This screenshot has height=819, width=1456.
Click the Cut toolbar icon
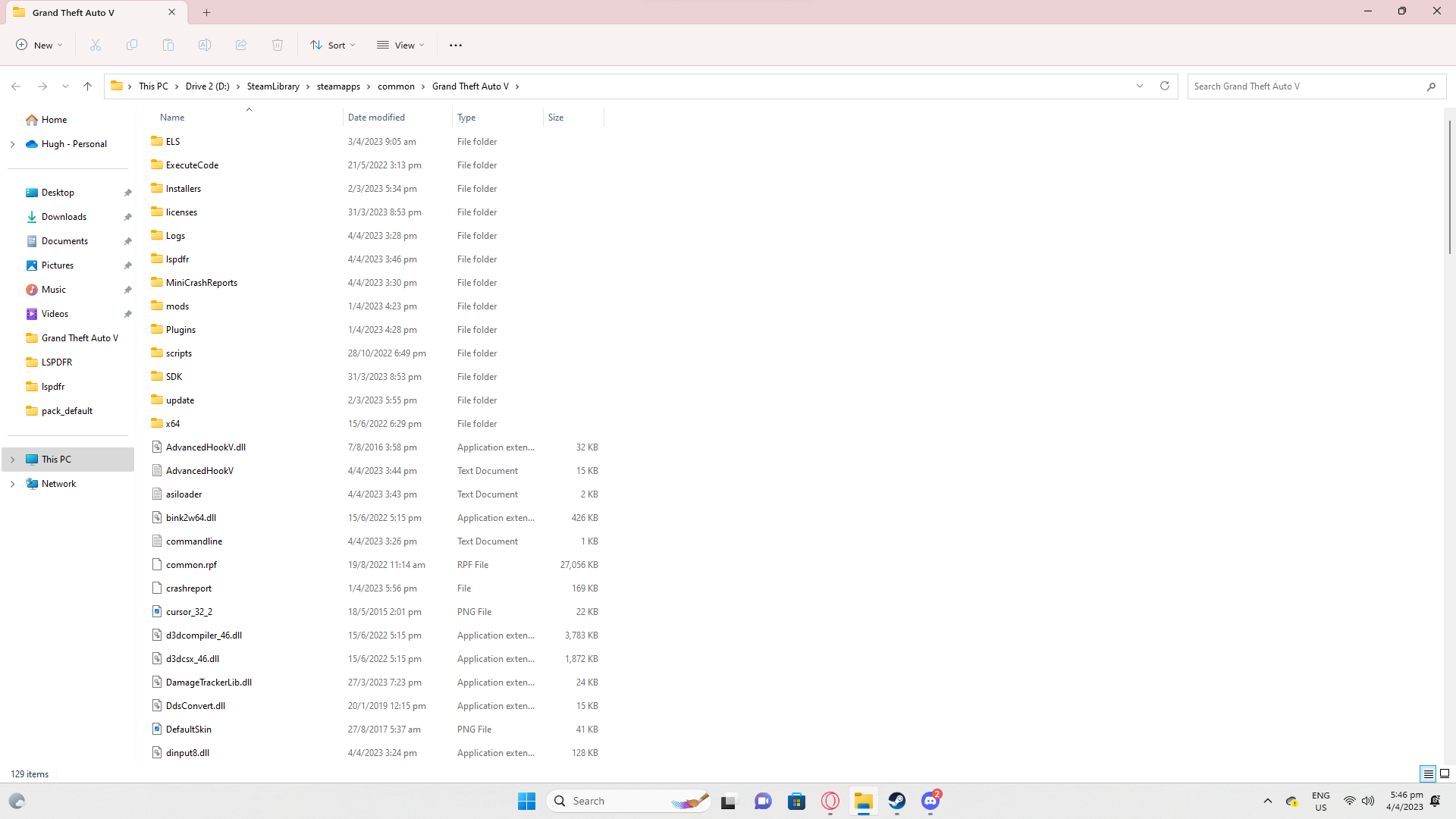point(96,45)
